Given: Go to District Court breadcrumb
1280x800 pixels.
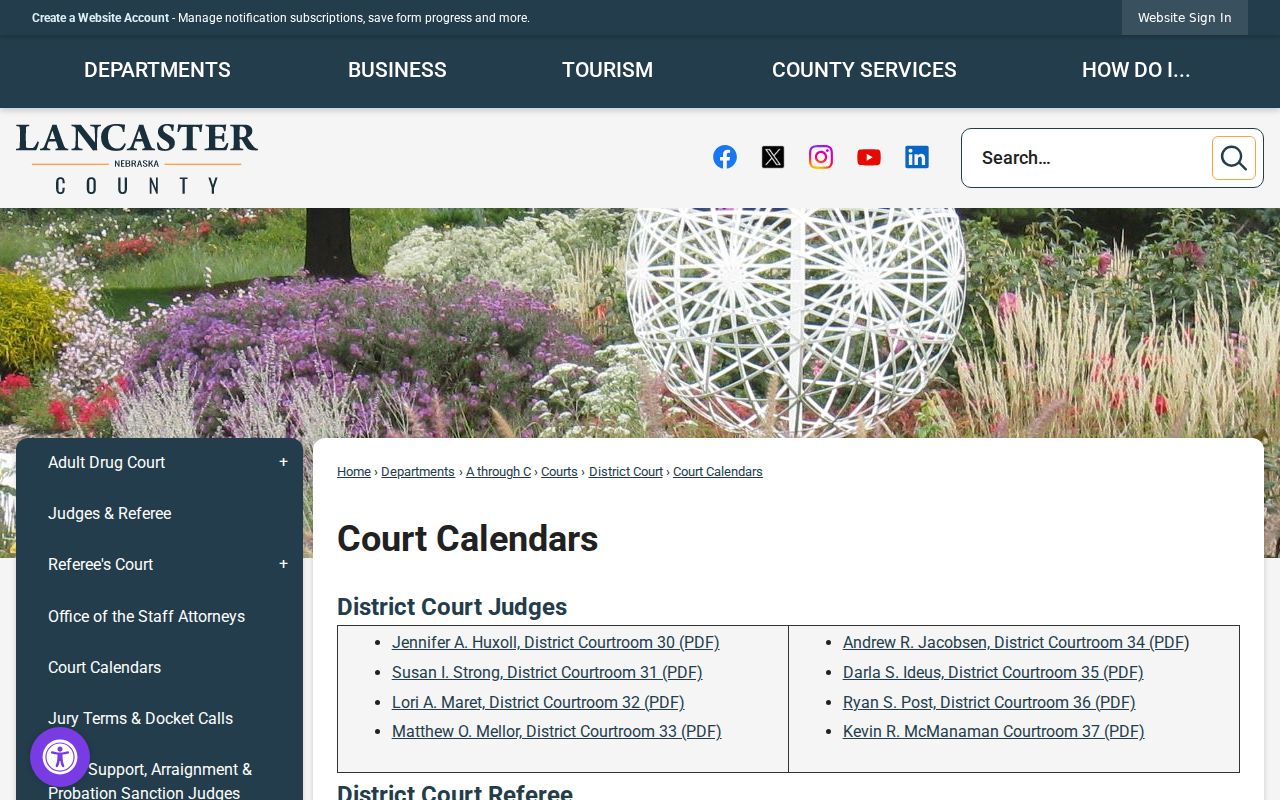Looking at the screenshot, I should (x=626, y=472).
